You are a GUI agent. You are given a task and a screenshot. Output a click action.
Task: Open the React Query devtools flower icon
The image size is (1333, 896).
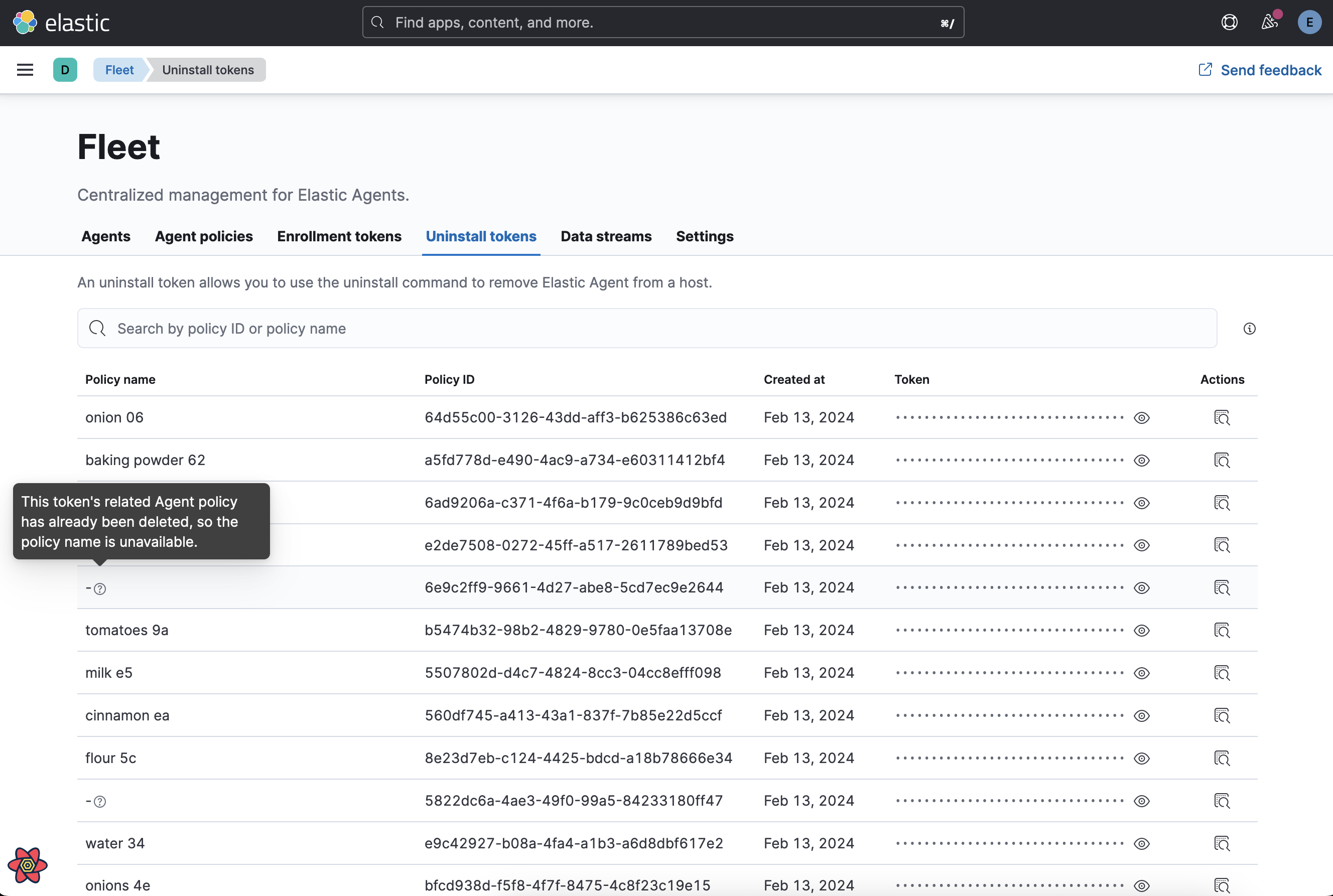coord(28,864)
